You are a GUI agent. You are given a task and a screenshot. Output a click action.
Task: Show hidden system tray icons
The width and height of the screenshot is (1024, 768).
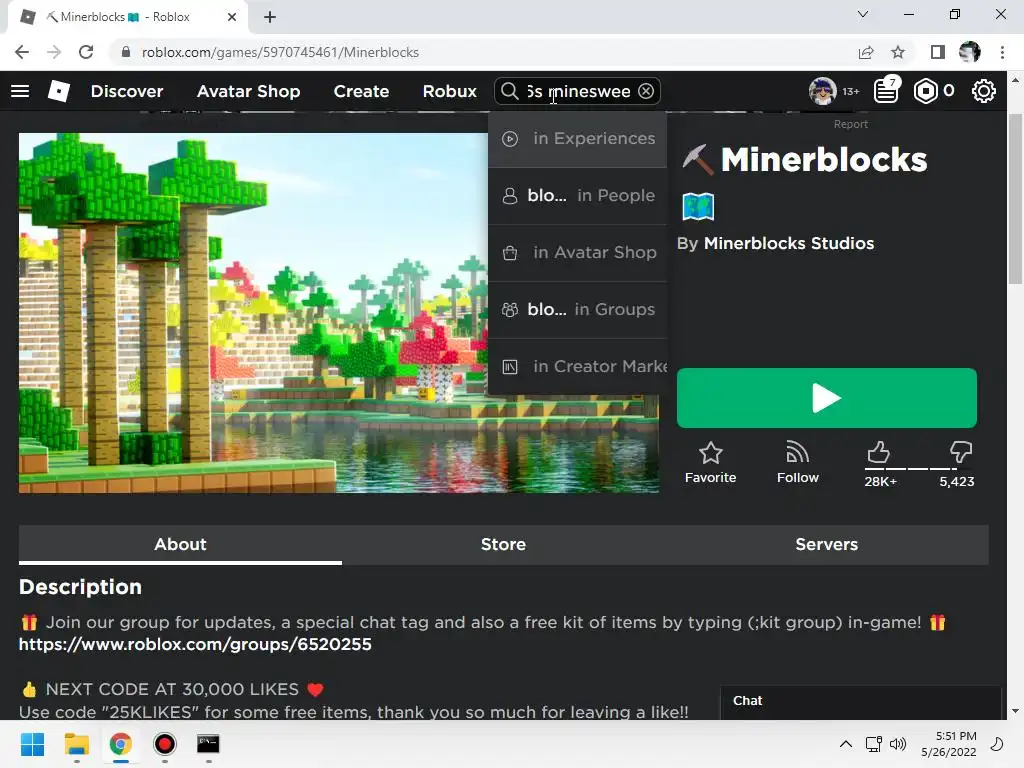point(846,744)
